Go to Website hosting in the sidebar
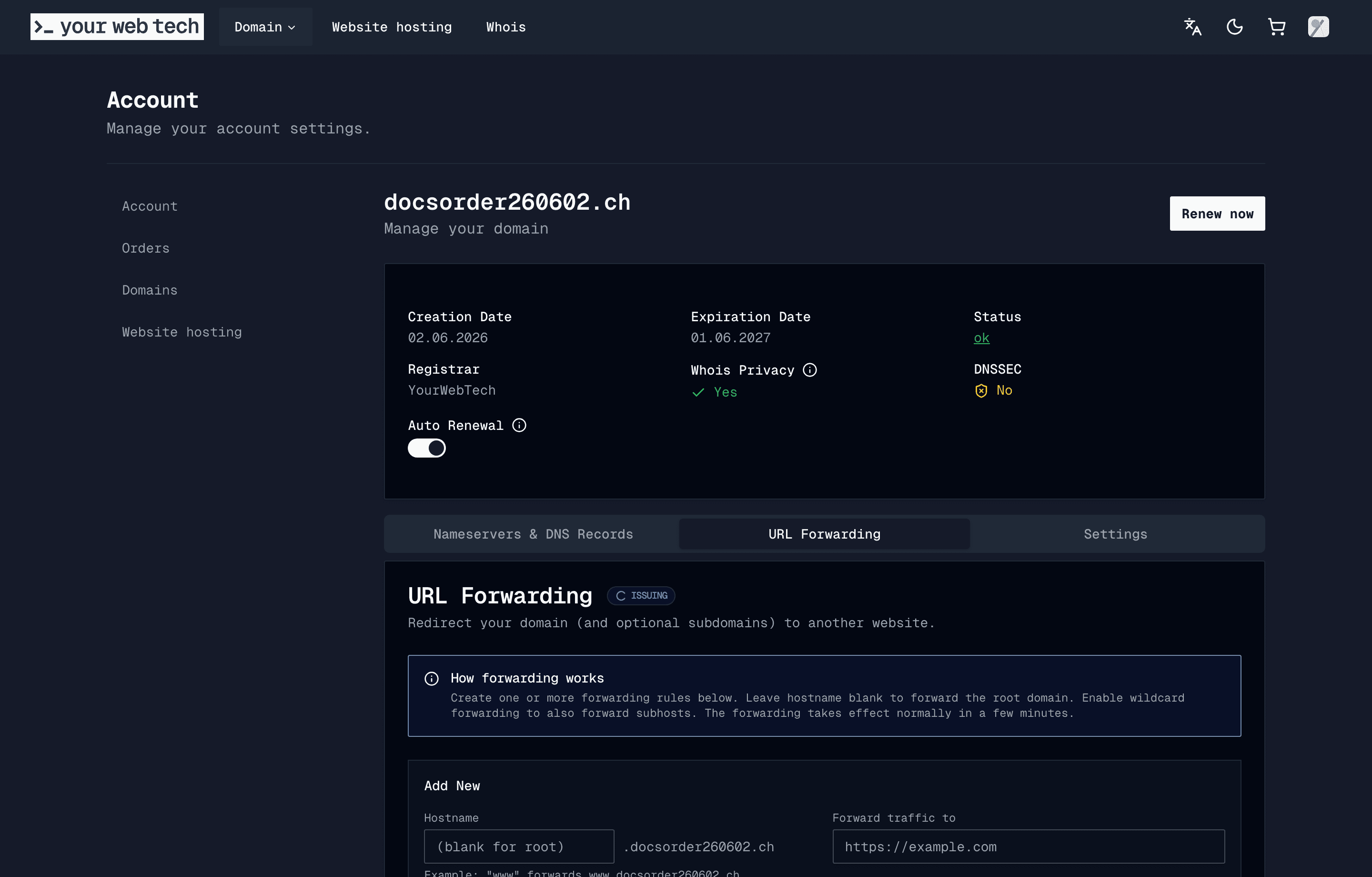 182,332
